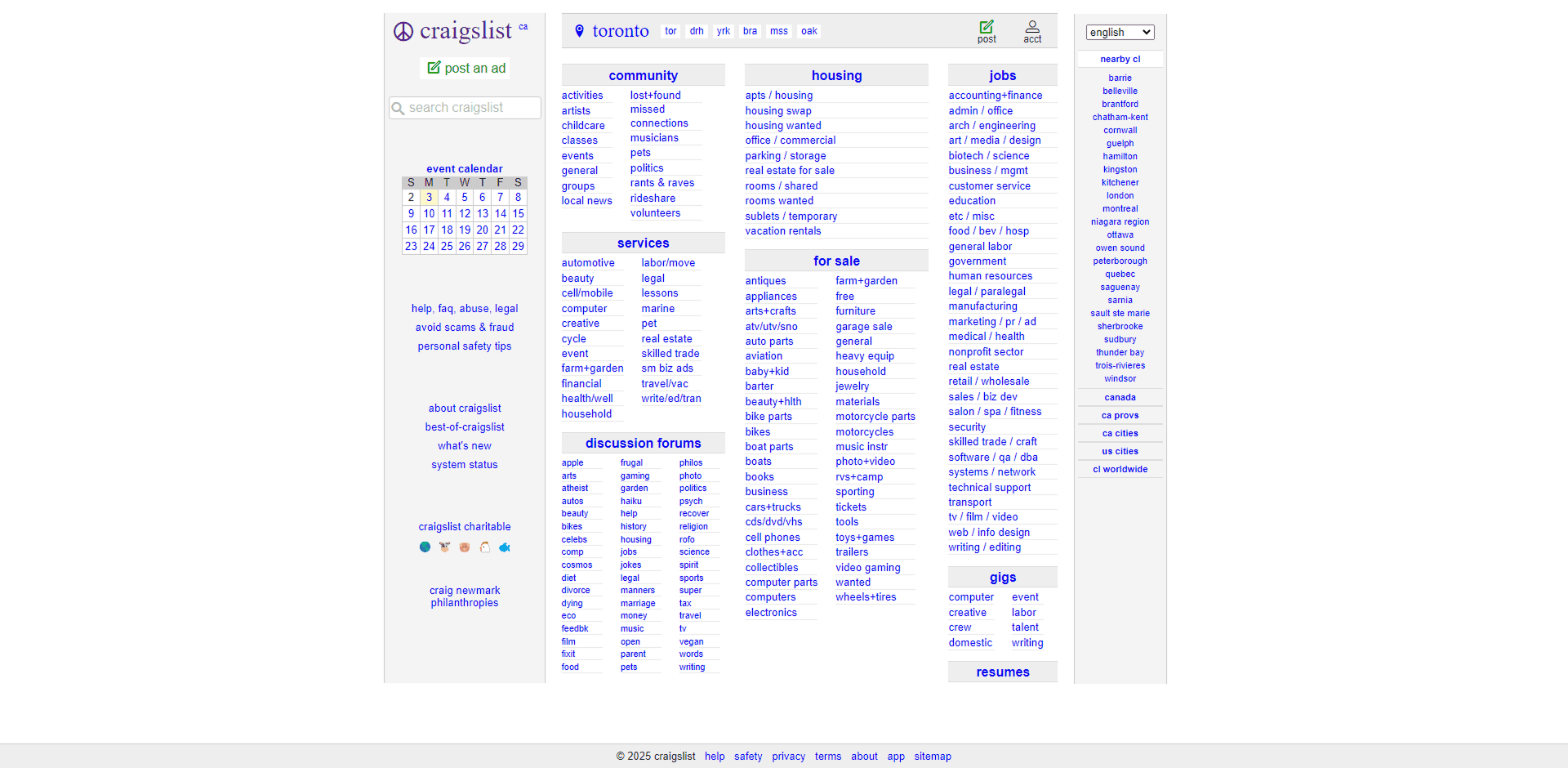Open the event calendar heading link
The width and height of the screenshot is (1568, 768).
click(x=465, y=169)
